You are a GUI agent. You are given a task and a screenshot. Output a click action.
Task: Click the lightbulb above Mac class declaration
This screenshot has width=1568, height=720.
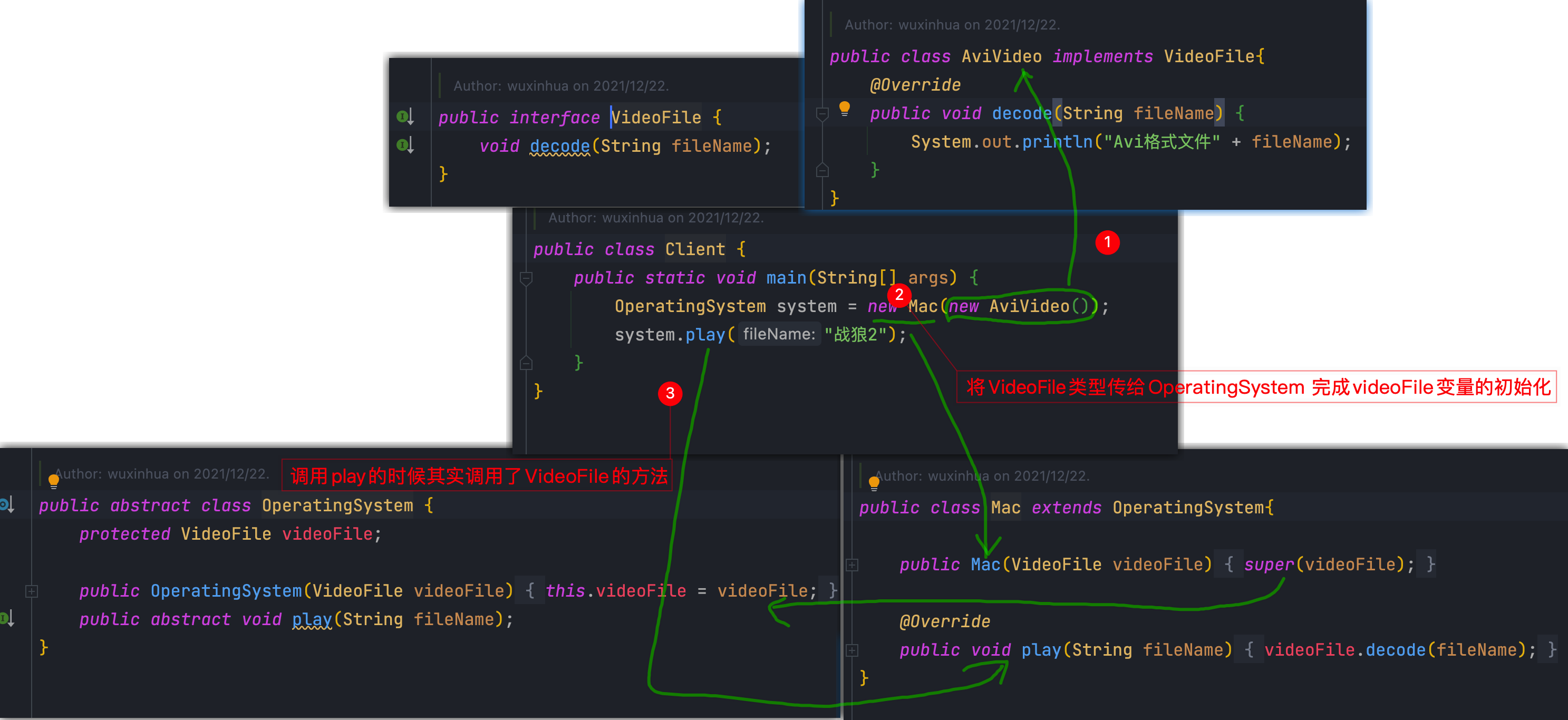tap(874, 484)
